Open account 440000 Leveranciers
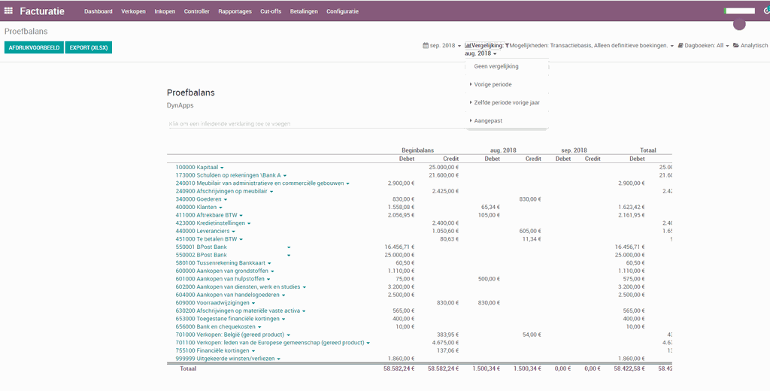 [x=205, y=231]
